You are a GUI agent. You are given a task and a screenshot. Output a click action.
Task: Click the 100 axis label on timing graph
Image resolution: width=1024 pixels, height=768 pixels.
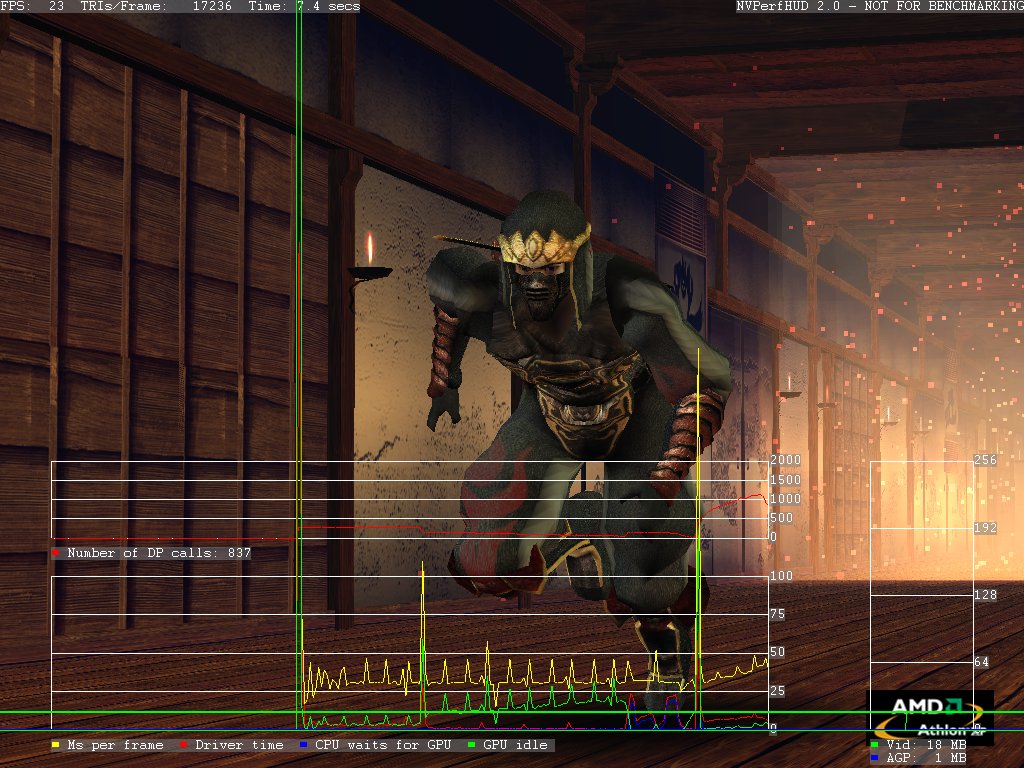click(781, 575)
